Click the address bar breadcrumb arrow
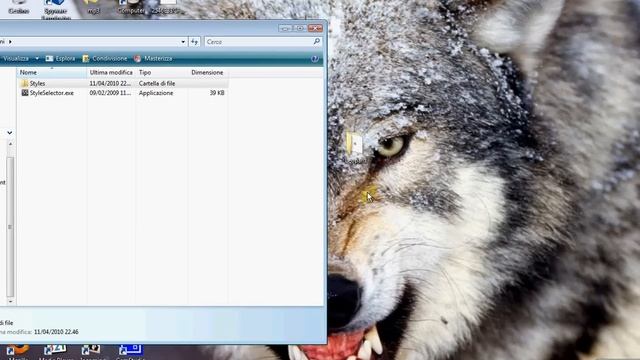The height and width of the screenshot is (360, 640). point(10,42)
